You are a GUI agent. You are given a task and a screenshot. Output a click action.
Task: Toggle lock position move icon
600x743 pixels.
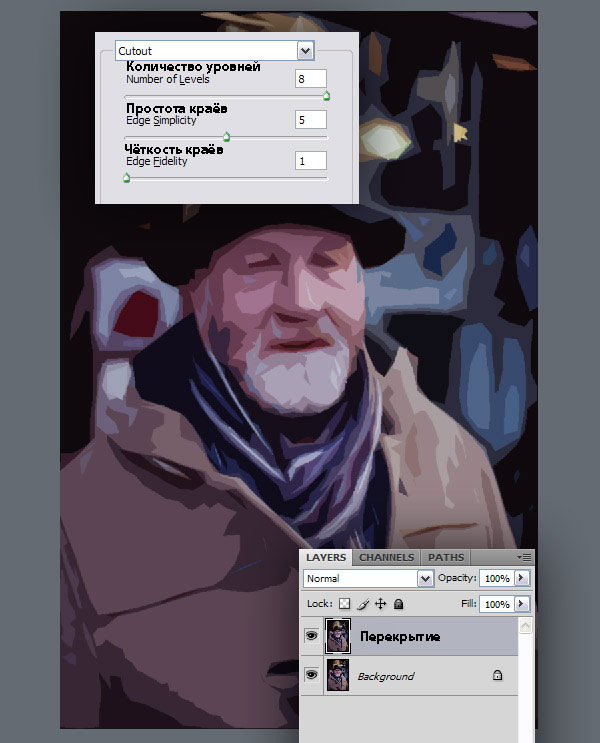[381, 604]
